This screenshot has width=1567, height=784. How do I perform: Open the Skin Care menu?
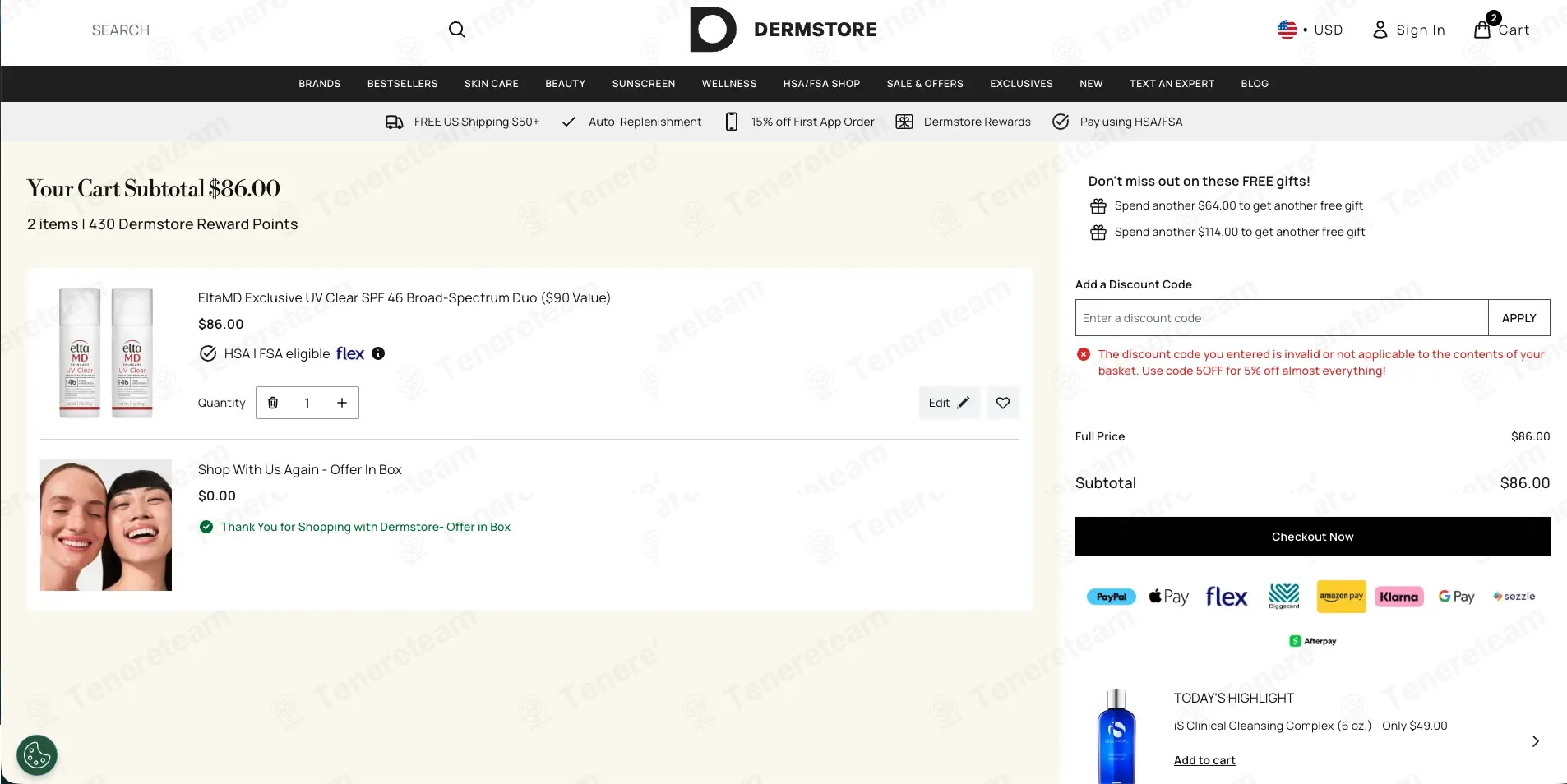pyautogui.click(x=492, y=84)
